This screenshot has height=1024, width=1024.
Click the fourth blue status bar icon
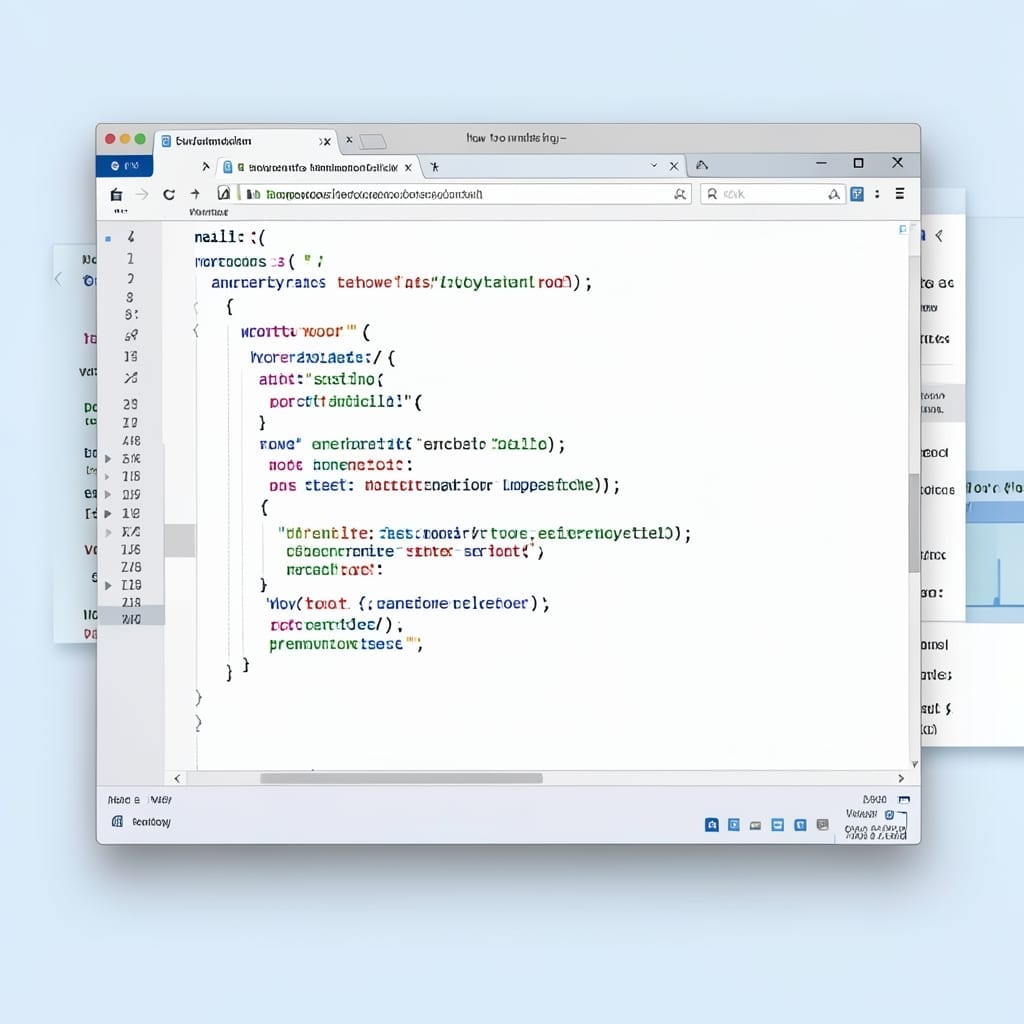(778, 825)
